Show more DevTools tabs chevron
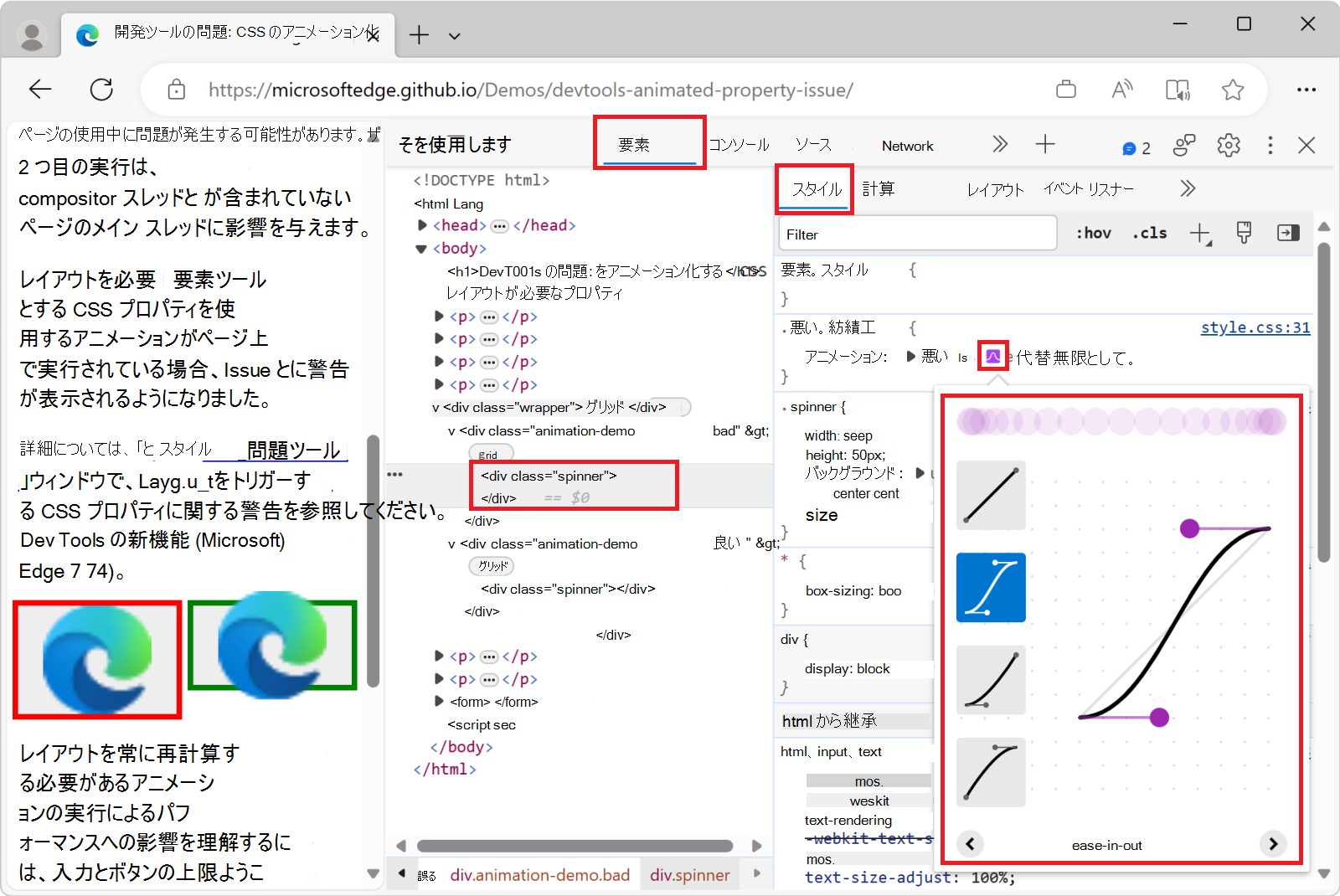1340x896 pixels. [x=1000, y=145]
